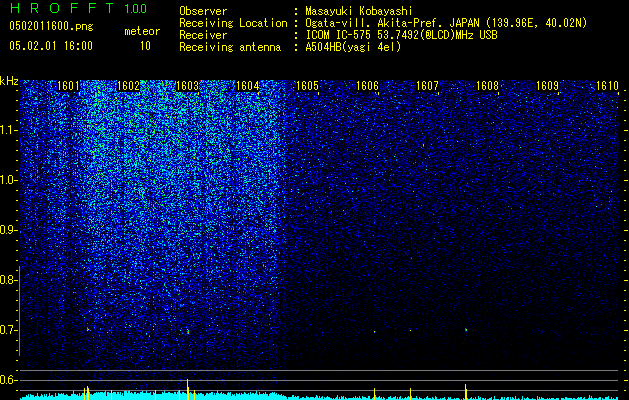Click the yellow spike below the 1606 echo
This screenshot has height=400, width=629.
click(374, 394)
